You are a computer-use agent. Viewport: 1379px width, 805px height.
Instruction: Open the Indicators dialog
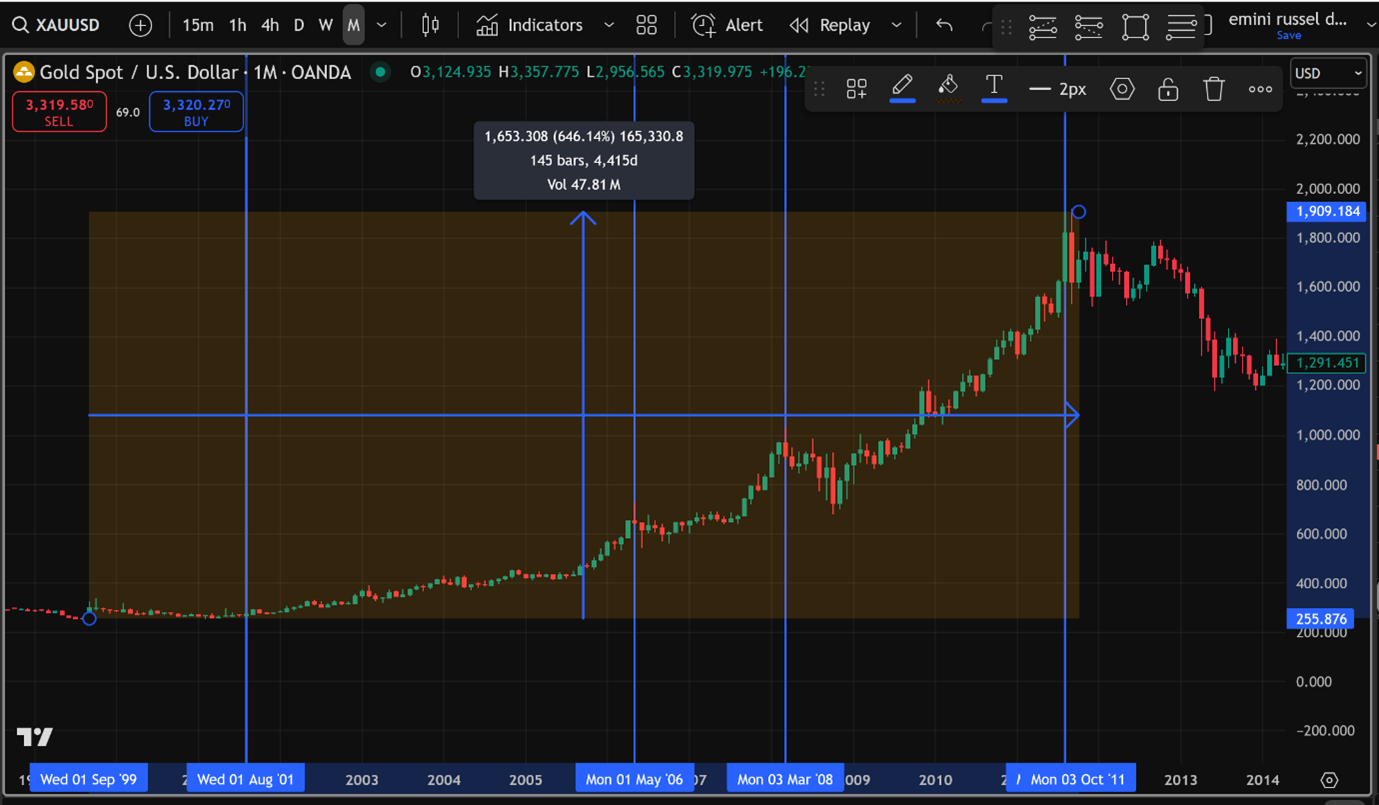point(530,25)
